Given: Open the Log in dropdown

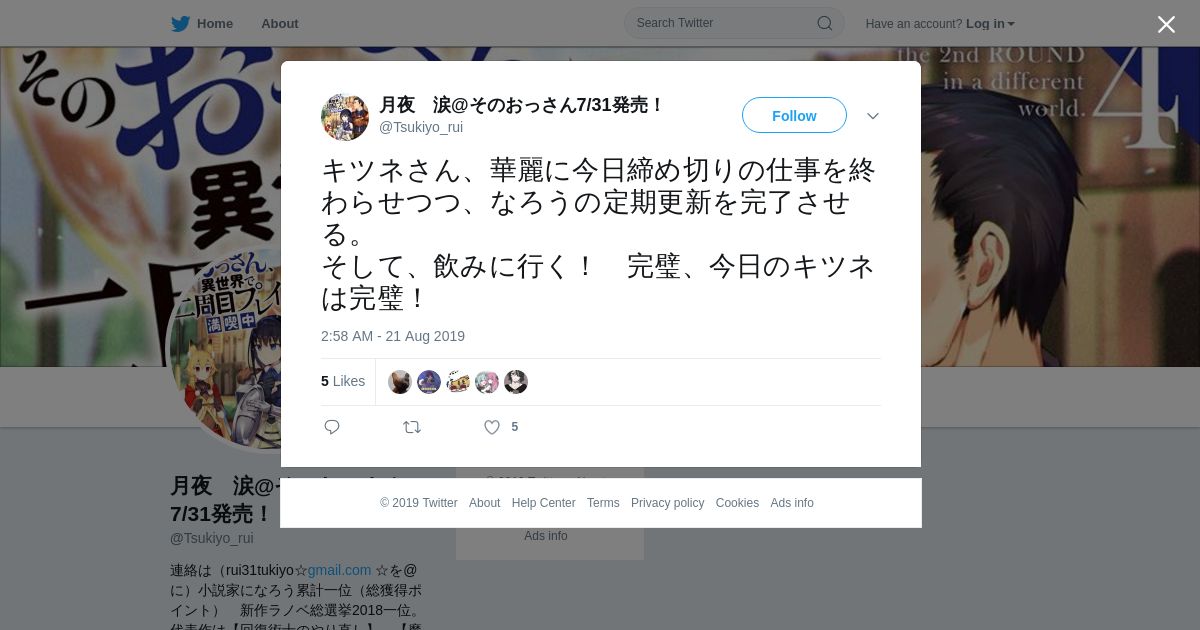Looking at the screenshot, I should tap(990, 24).
